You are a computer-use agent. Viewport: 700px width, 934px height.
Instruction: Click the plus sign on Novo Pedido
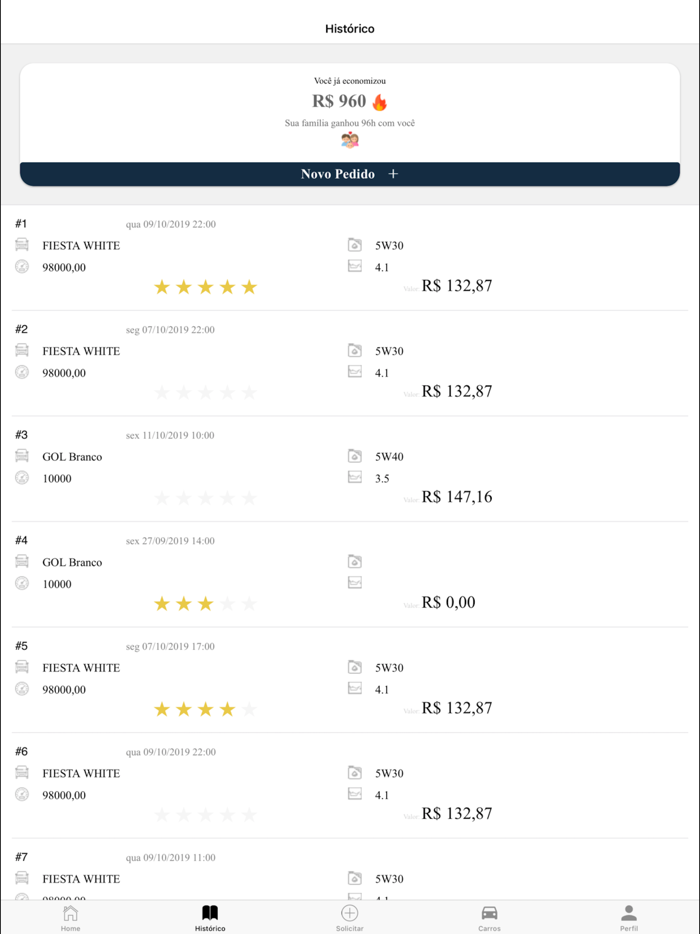tap(393, 174)
